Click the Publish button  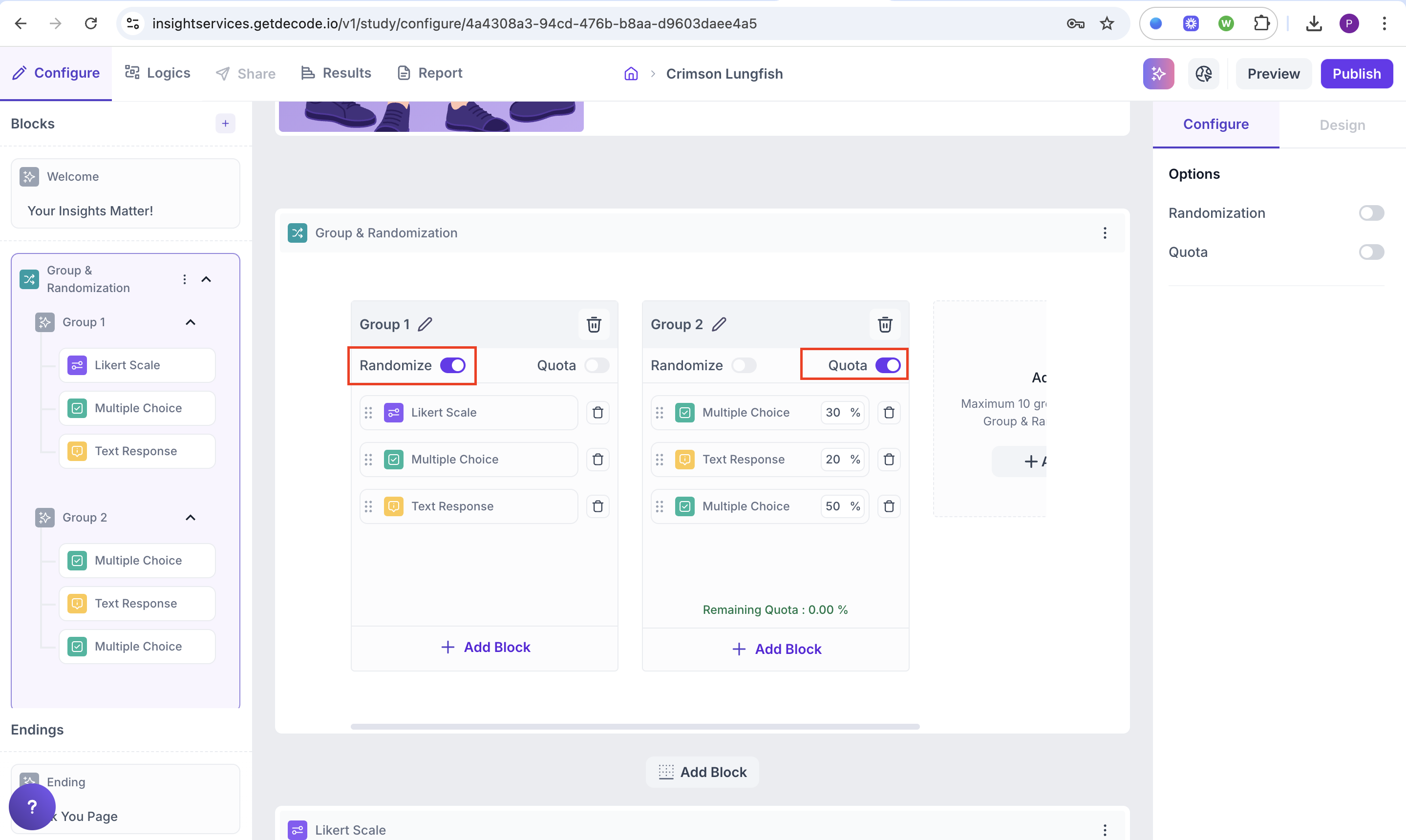point(1356,74)
